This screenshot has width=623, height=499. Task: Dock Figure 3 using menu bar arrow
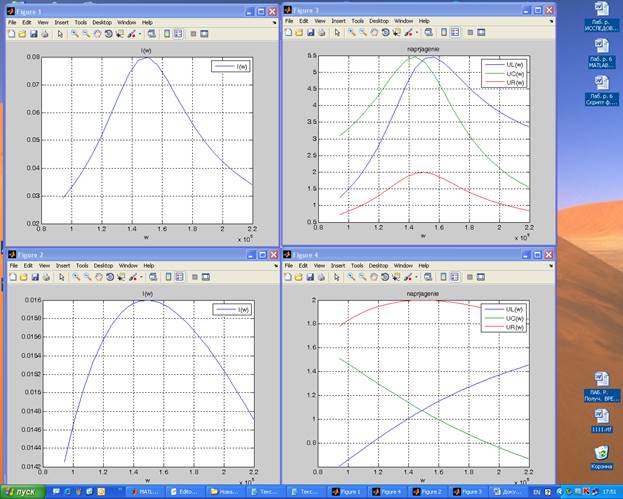[x=551, y=21]
